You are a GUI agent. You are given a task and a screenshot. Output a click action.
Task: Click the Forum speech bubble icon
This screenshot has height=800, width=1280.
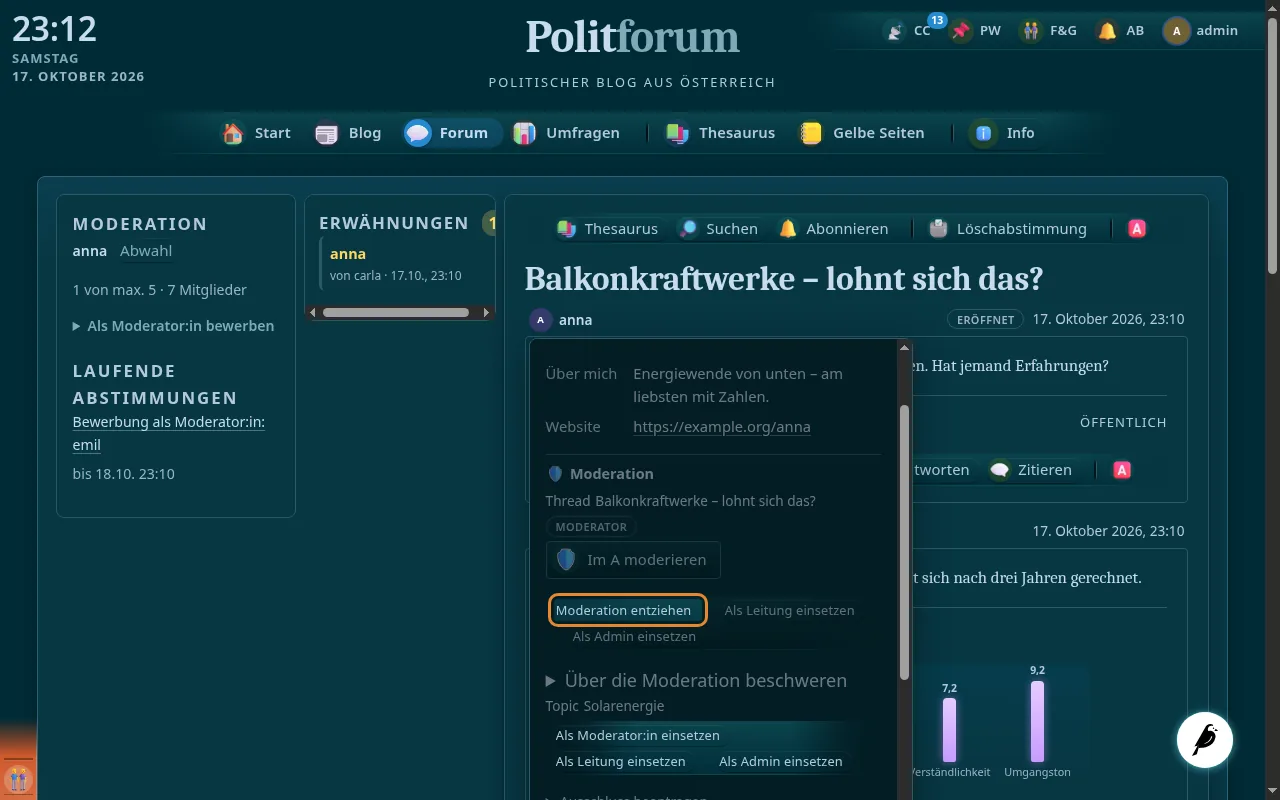tap(418, 133)
